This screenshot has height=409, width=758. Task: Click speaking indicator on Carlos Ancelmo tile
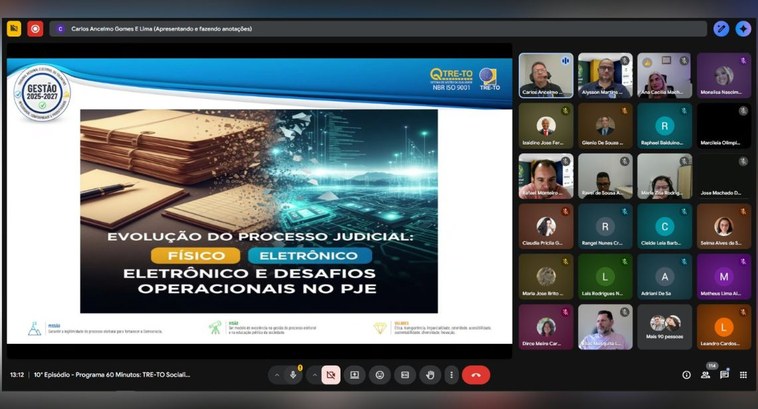point(565,61)
